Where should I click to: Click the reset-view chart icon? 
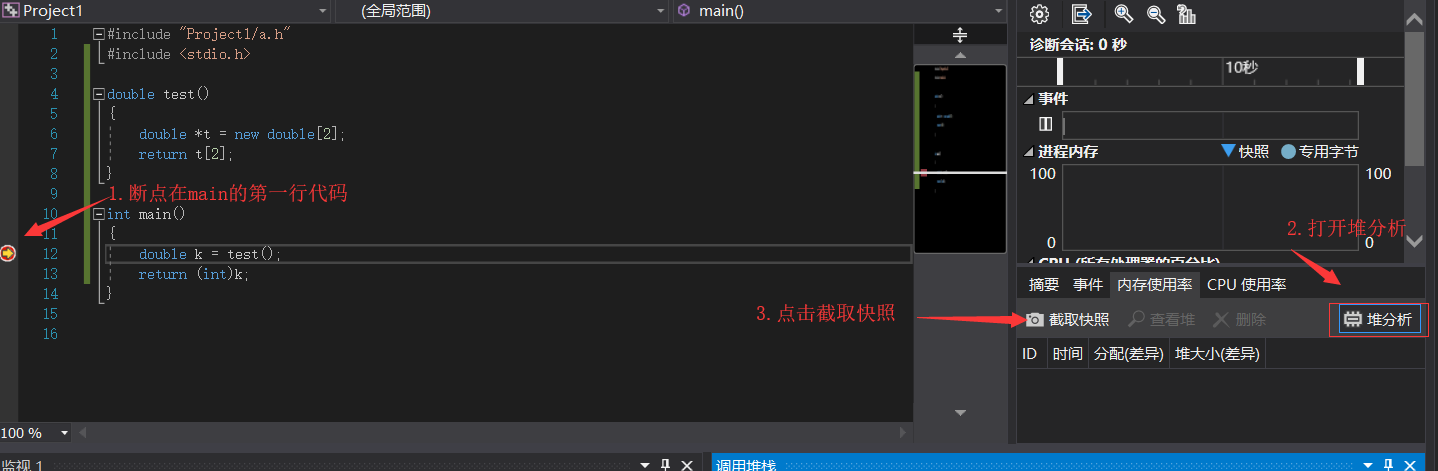[1187, 14]
